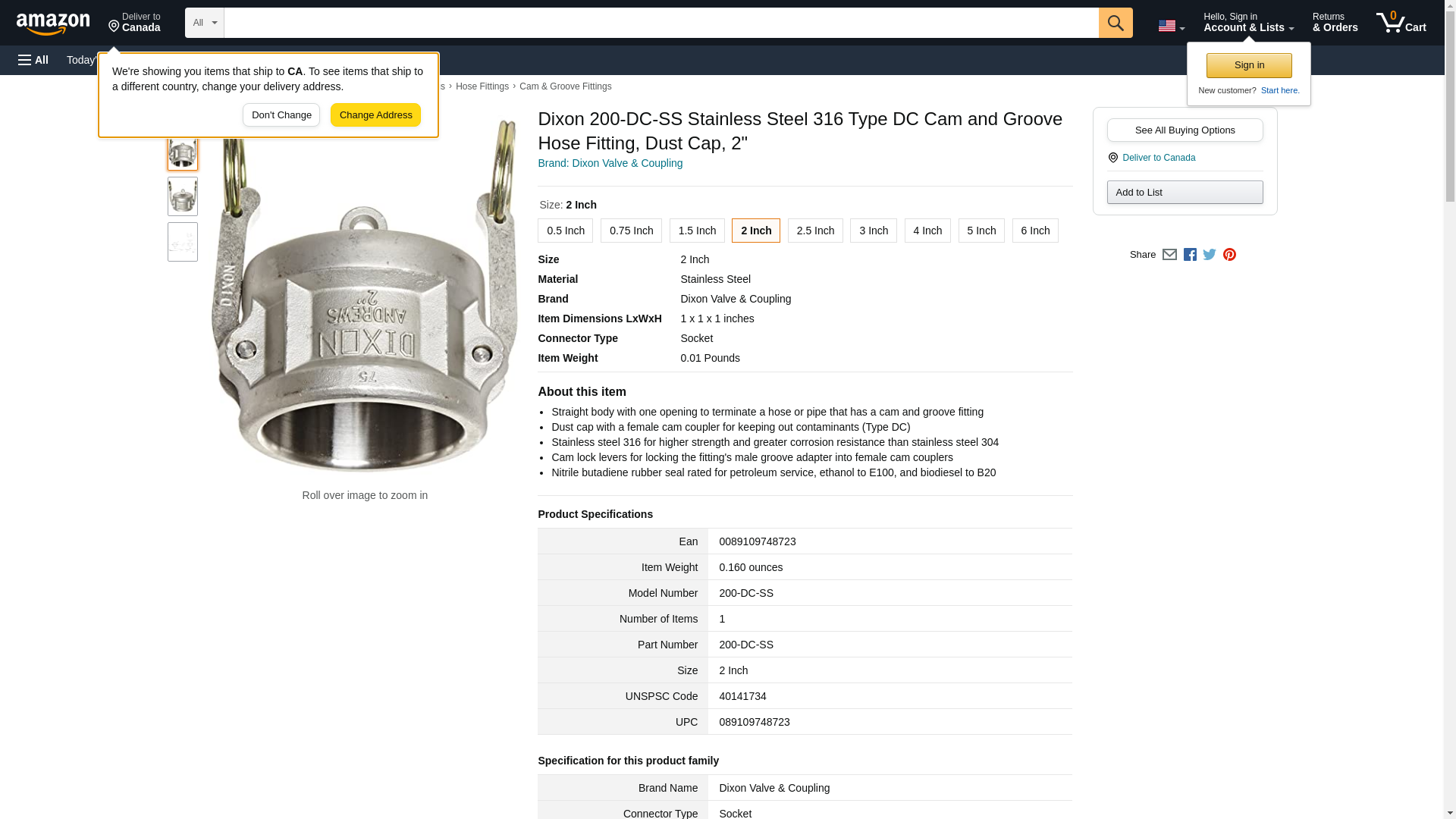
Task: Share product on Pinterest
Action: [x=1229, y=255]
